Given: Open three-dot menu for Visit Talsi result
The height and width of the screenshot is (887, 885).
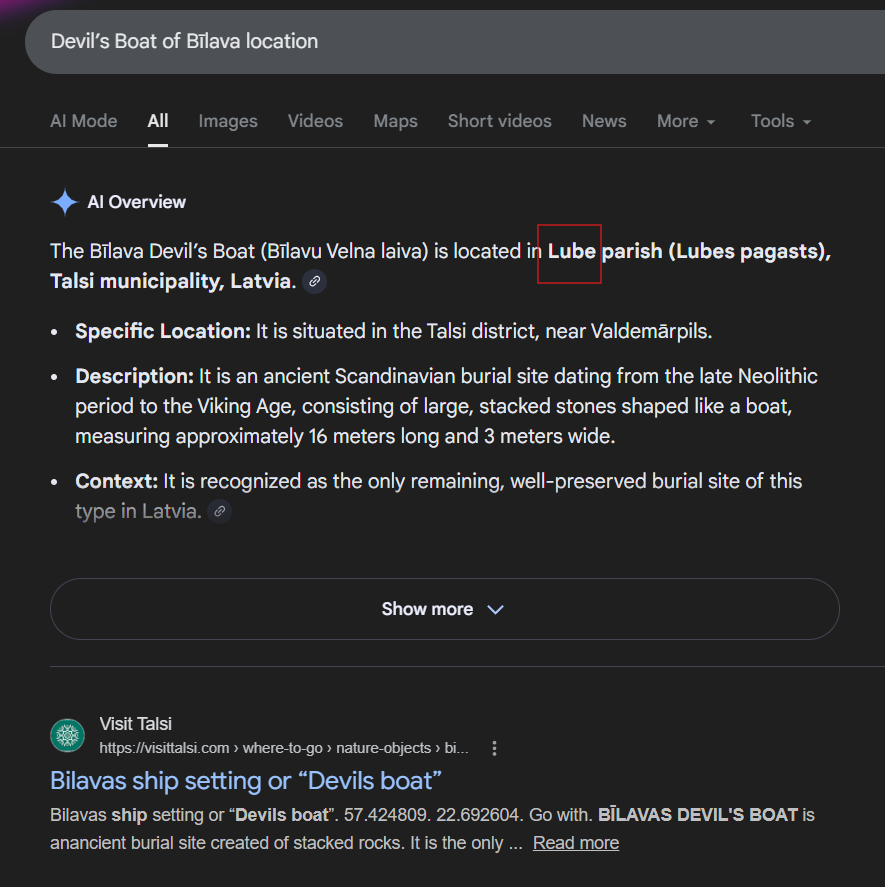Looking at the screenshot, I should coord(495,748).
